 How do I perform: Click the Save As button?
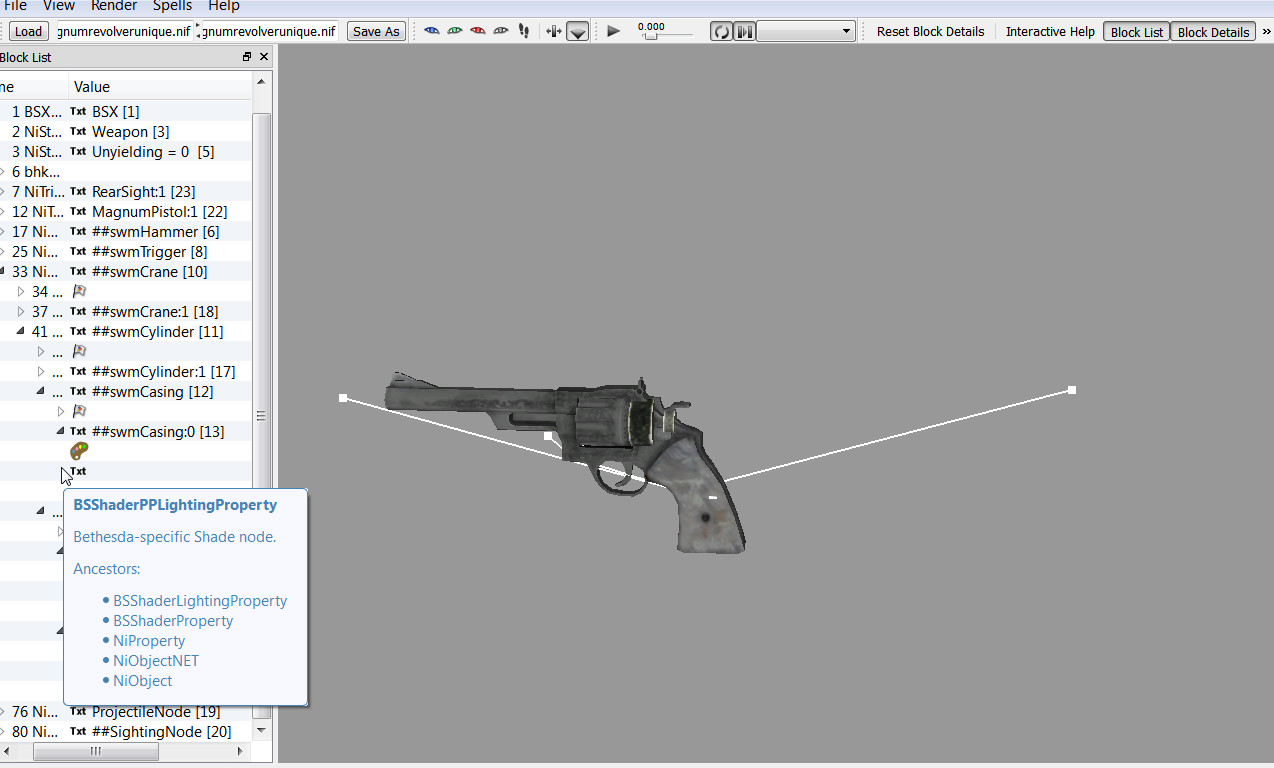[376, 31]
